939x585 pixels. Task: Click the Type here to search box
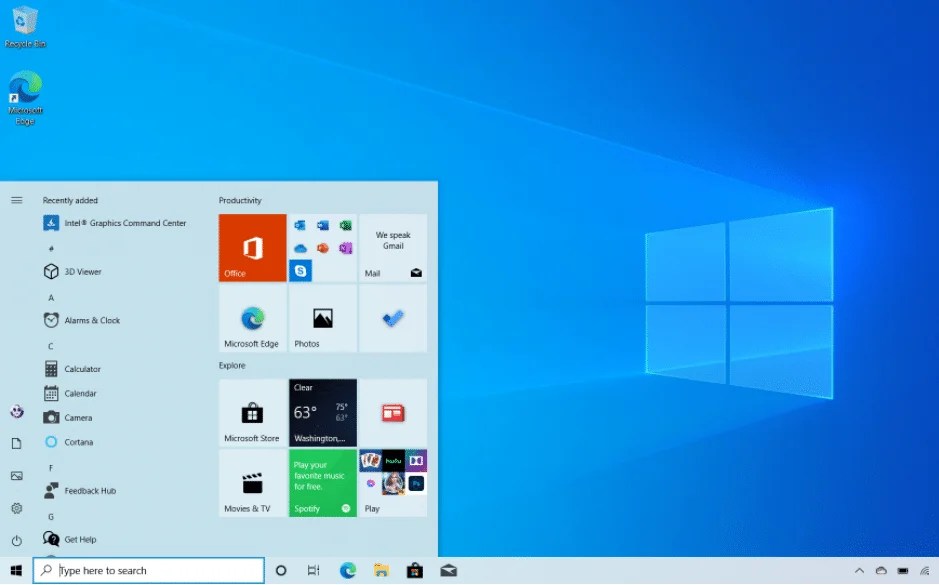click(x=149, y=571)
